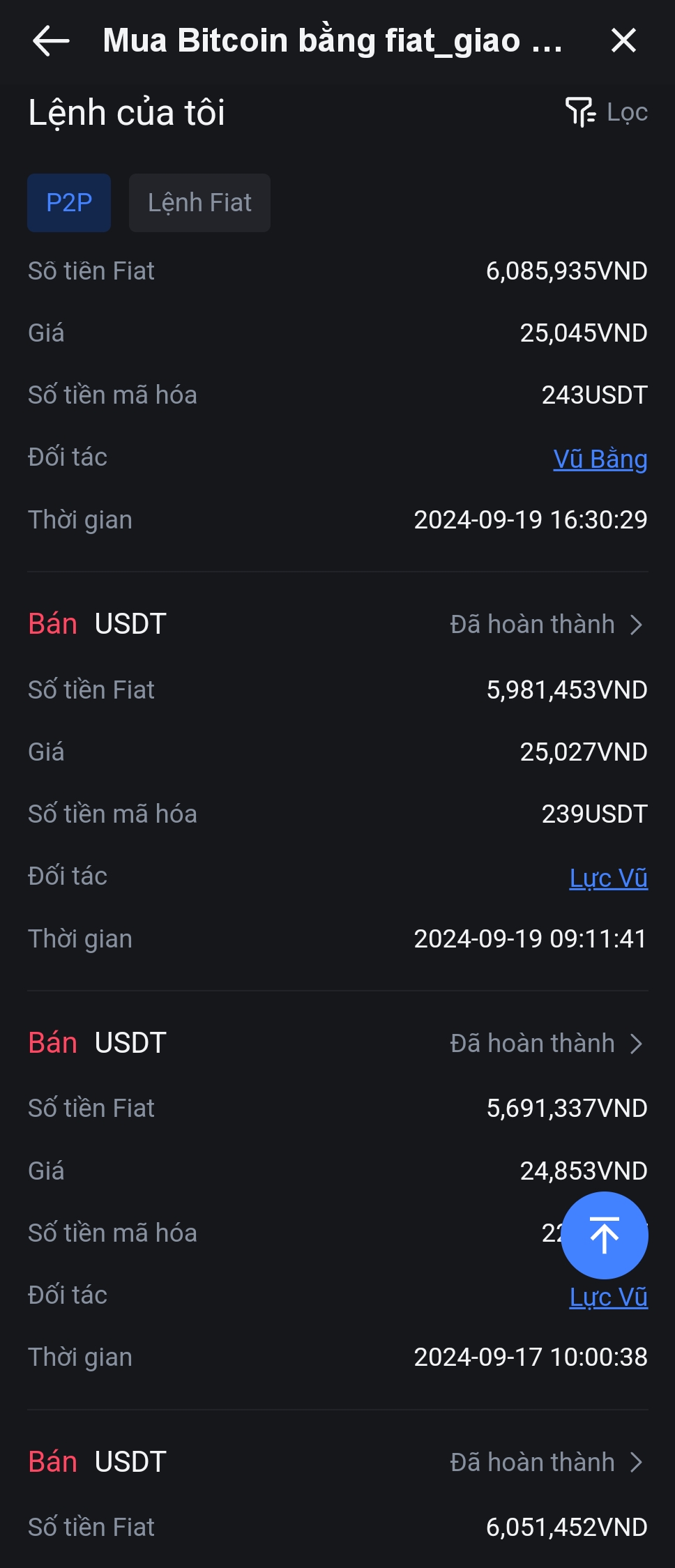Tap Đã hoàn thành status above 6,051,452VND
Image resolution: width=675 pixels, height=1568 pixels.
click(532, 1462)
